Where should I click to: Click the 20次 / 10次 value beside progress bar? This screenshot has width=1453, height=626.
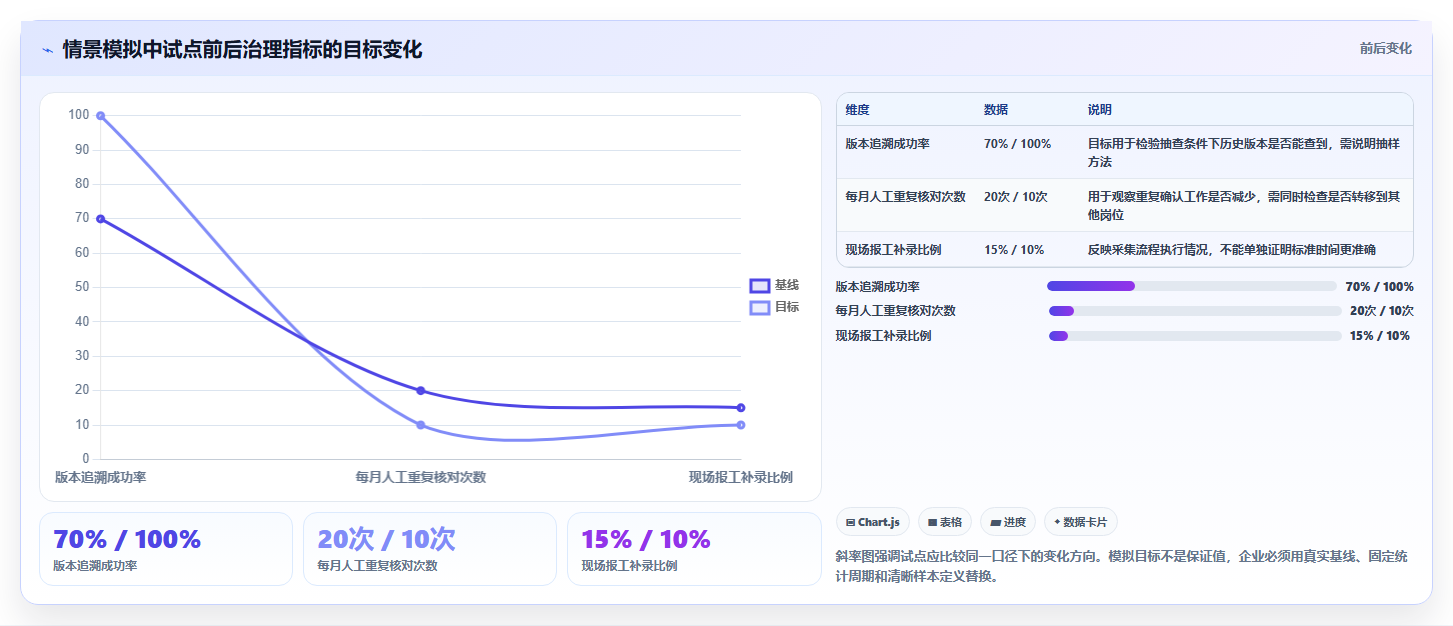point(1382,311)
